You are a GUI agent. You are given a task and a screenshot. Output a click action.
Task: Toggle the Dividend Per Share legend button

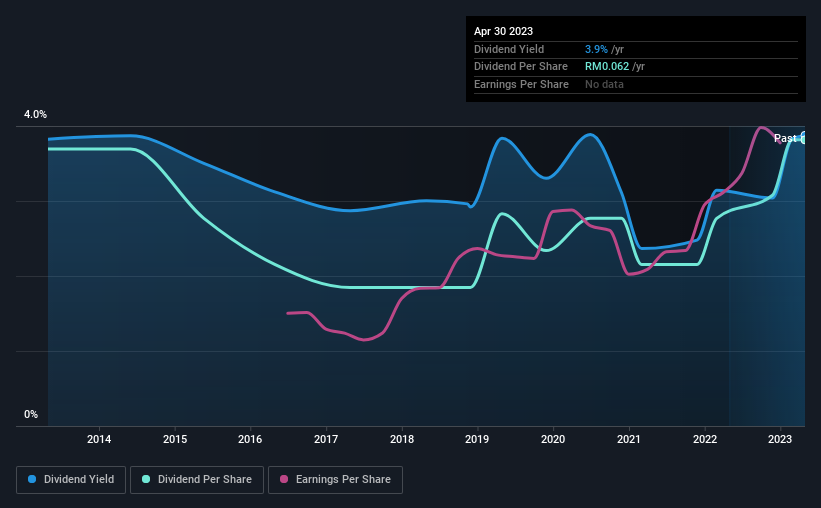pos(197,480)
